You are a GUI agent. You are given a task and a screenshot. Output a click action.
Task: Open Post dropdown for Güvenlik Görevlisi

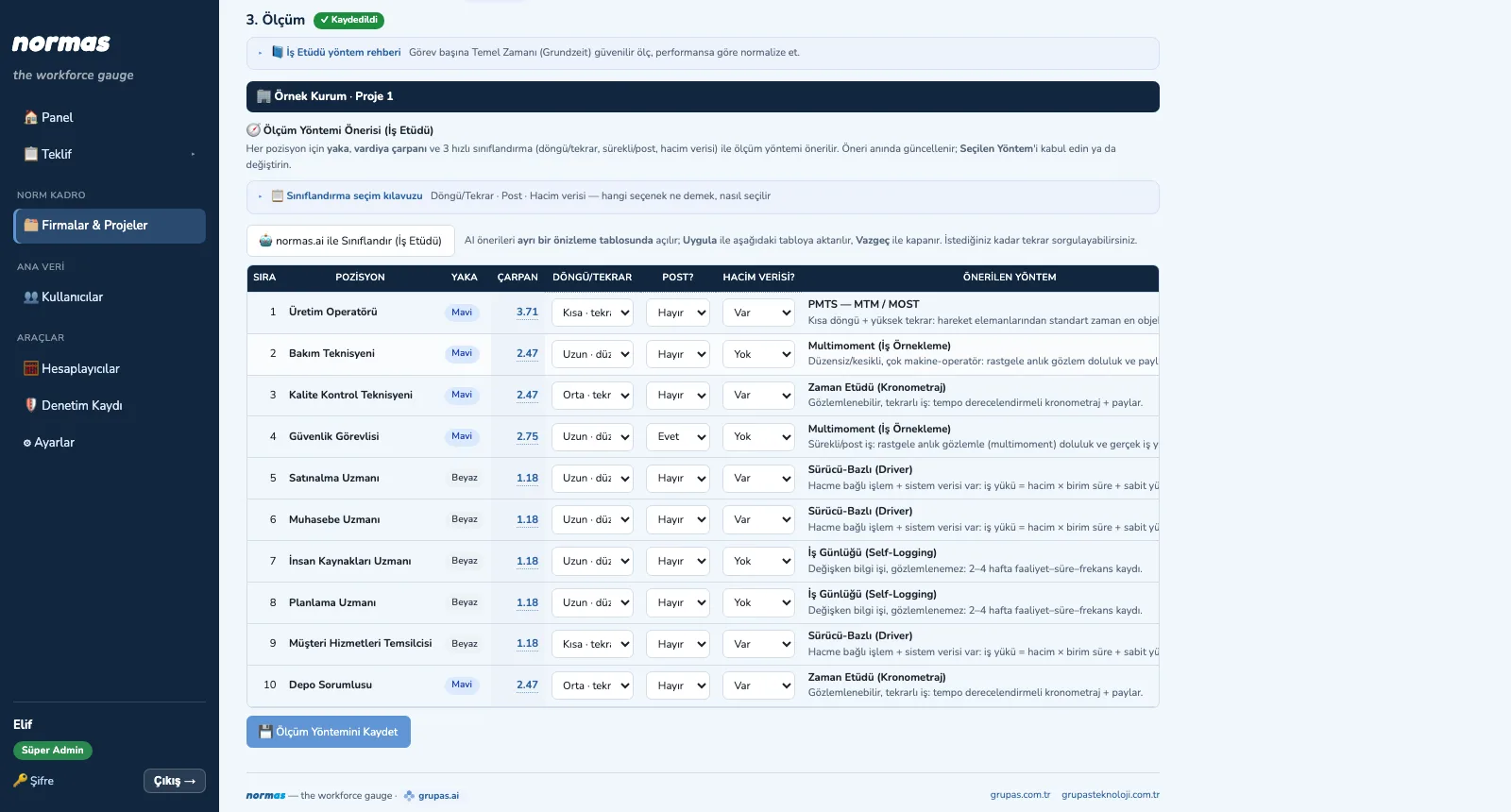tap(678, 437)
